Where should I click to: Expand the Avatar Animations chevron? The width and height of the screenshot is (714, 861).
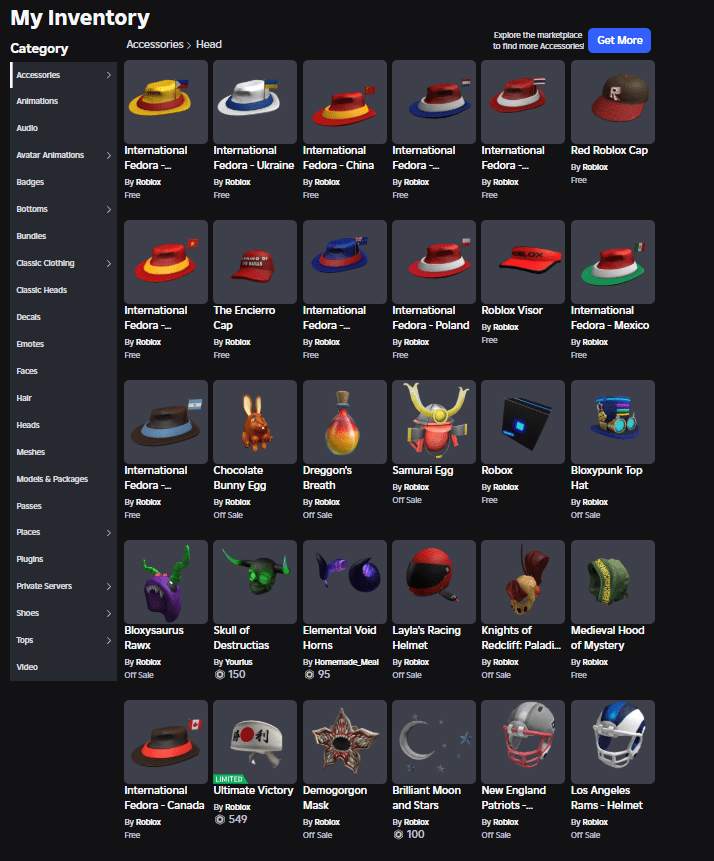coord(109,155)
